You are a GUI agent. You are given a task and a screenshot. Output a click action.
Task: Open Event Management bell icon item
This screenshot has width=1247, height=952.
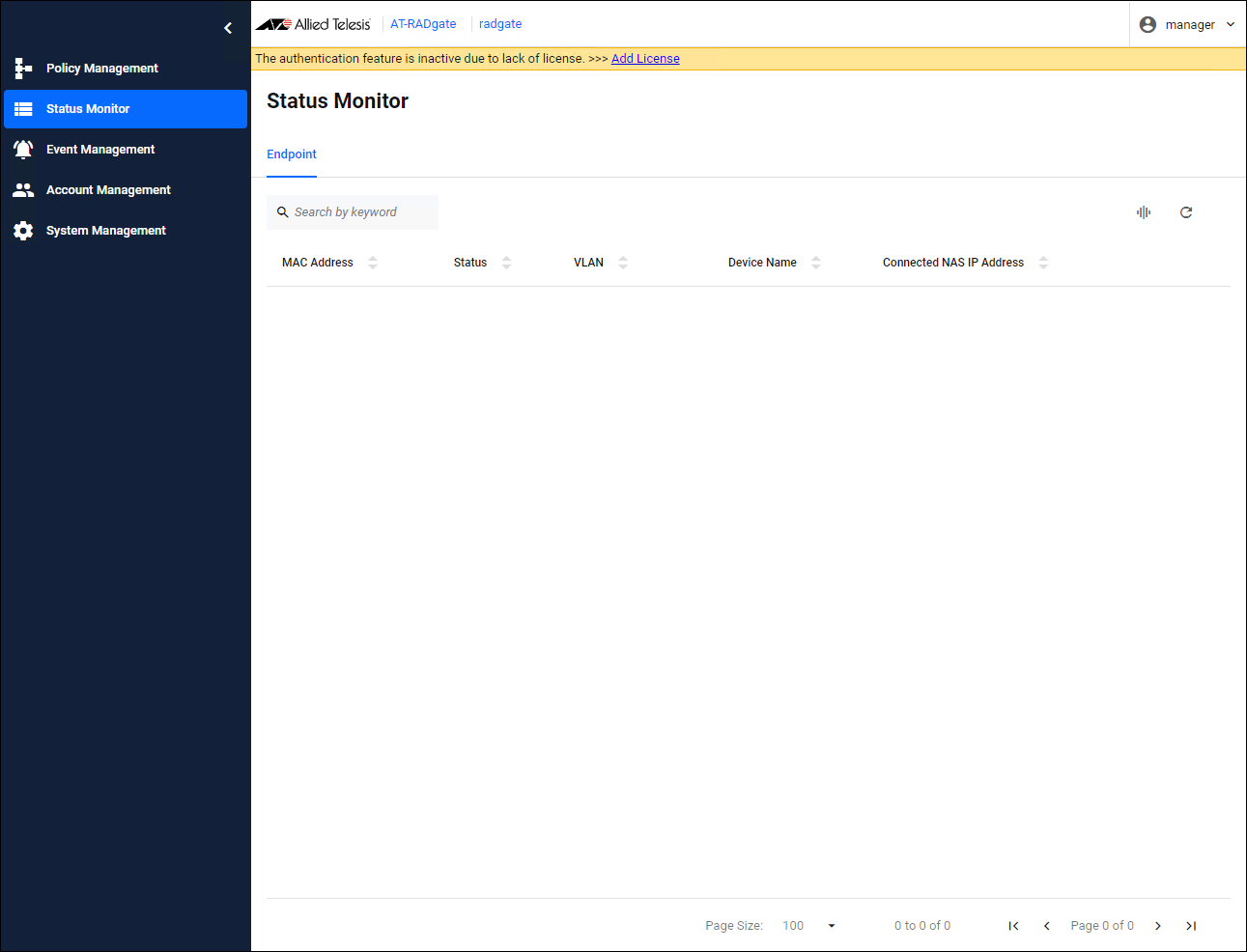click(99, 150)
